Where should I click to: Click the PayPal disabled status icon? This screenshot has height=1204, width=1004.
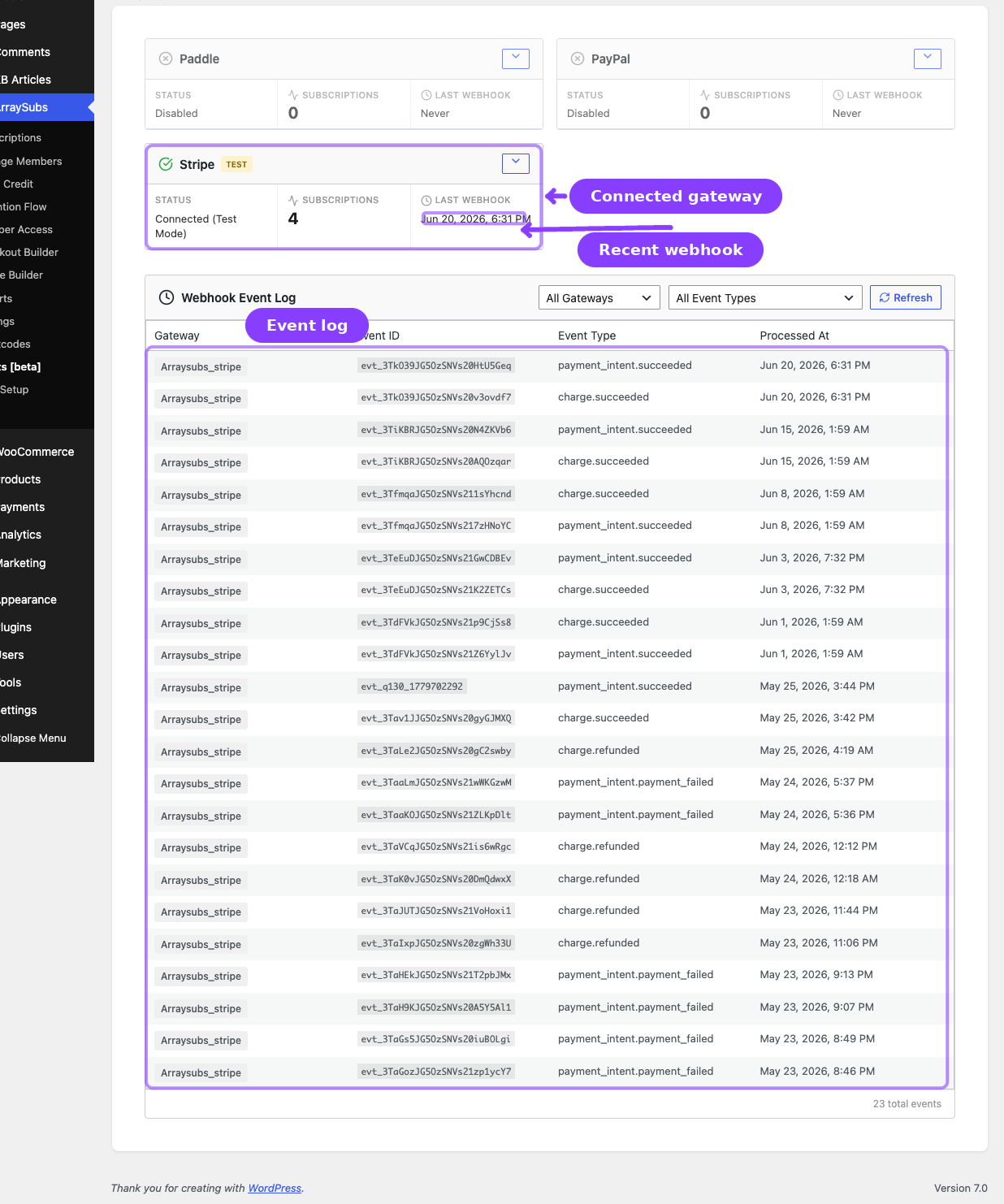tap(578, 58)
